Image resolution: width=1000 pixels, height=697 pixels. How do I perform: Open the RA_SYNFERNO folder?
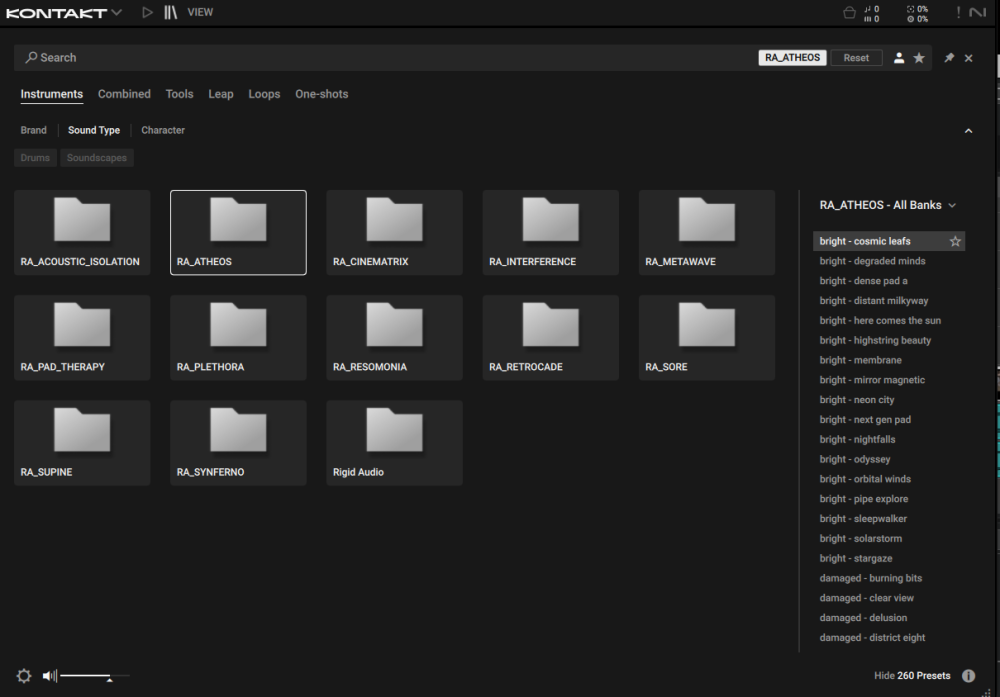click(239, 443)
